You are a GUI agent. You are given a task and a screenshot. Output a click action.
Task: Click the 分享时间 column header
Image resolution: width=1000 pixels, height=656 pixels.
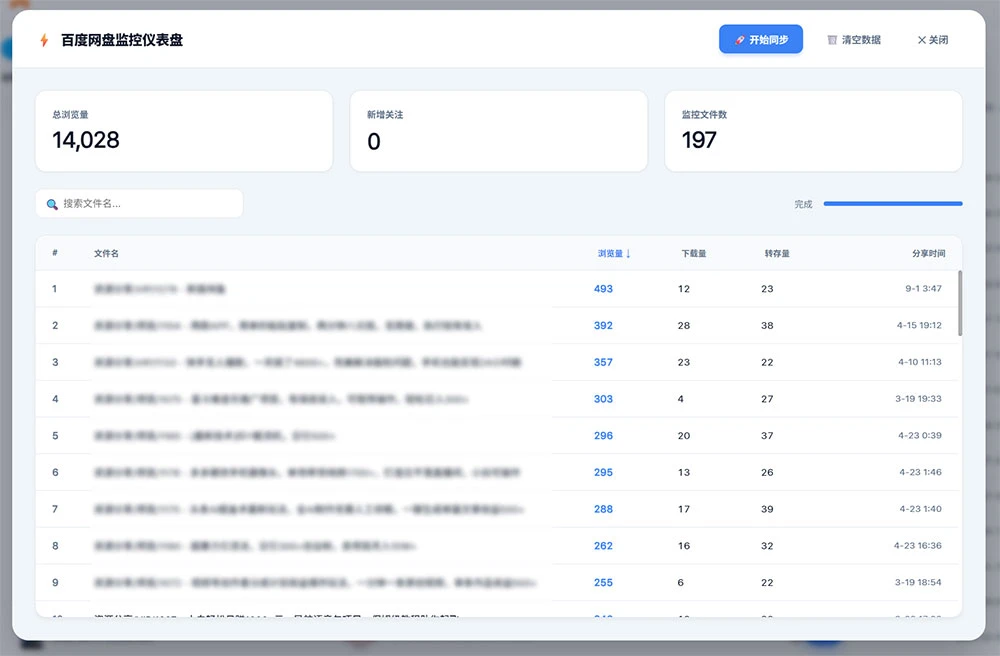point(927,254)
